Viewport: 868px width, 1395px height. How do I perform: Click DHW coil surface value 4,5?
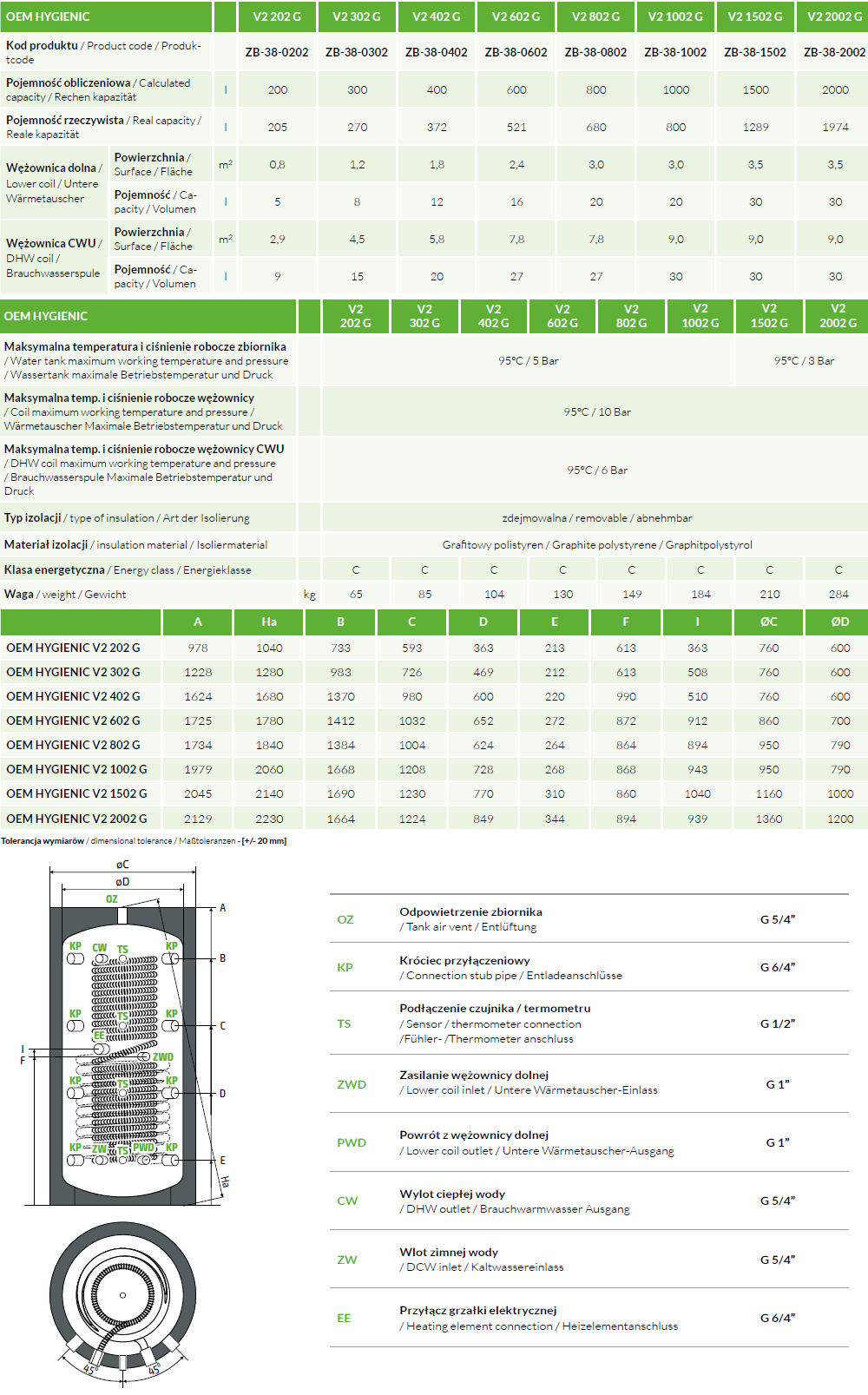click(357, 239)
